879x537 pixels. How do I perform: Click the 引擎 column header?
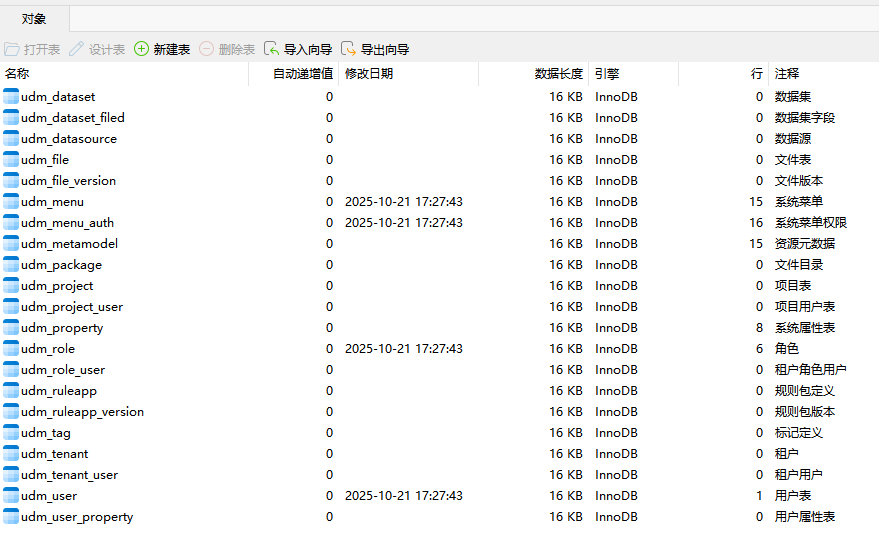[607, 74]
